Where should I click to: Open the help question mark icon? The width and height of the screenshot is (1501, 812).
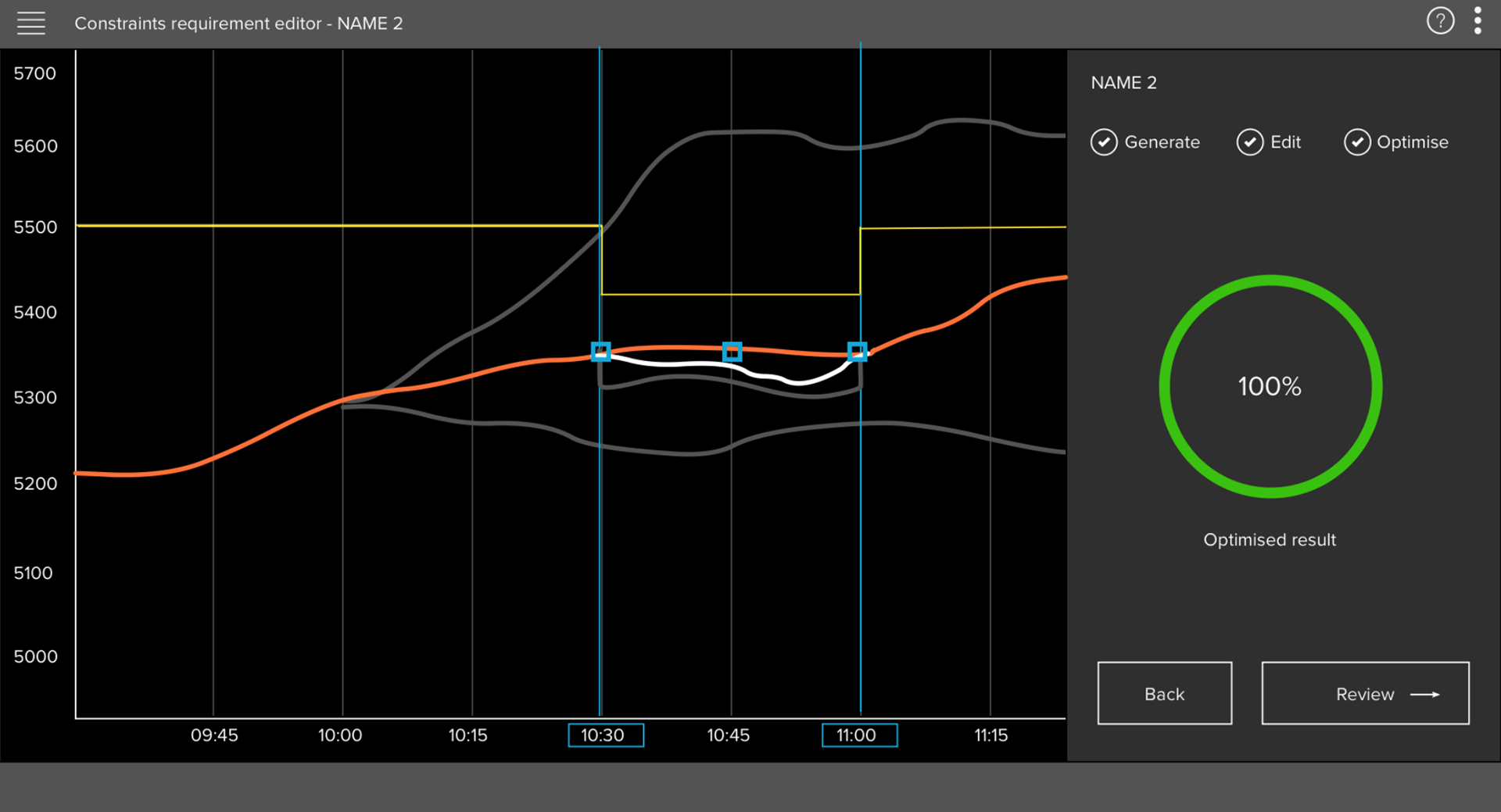1440,21
